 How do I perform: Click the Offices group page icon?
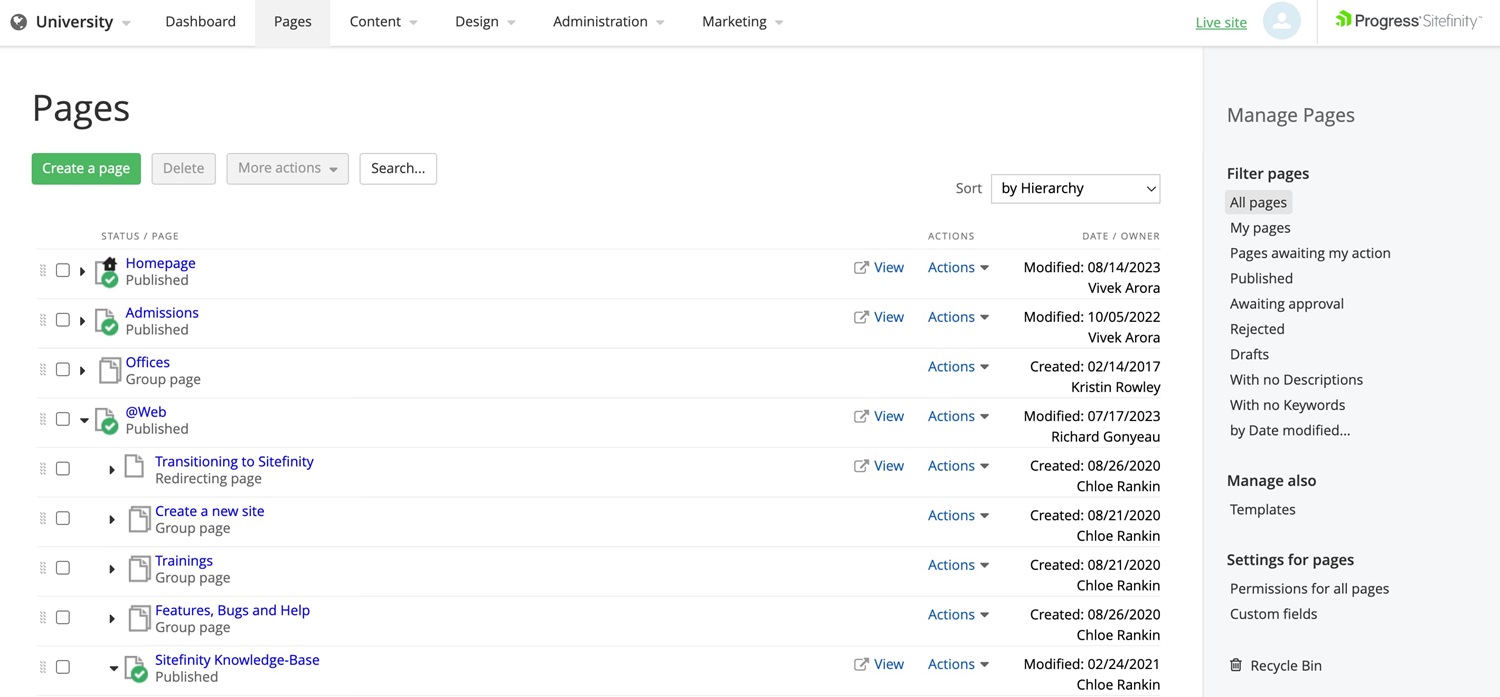[110, 369]
